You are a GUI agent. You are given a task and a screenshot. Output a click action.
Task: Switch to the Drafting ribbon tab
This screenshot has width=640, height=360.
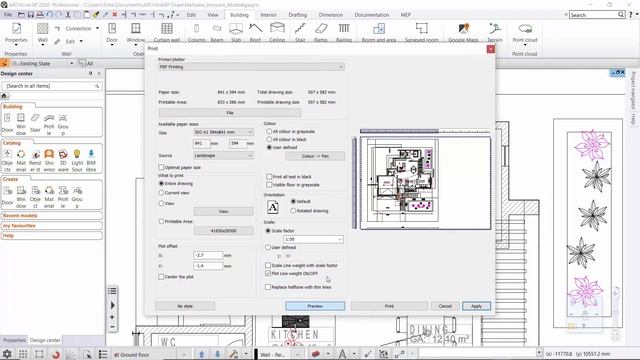[298, 15]
